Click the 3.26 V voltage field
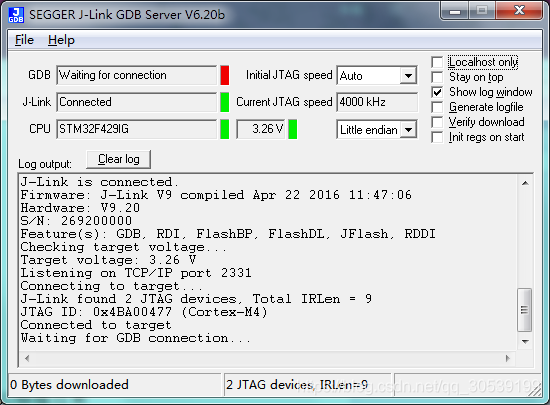550x405 pixels. coord(261,129)
